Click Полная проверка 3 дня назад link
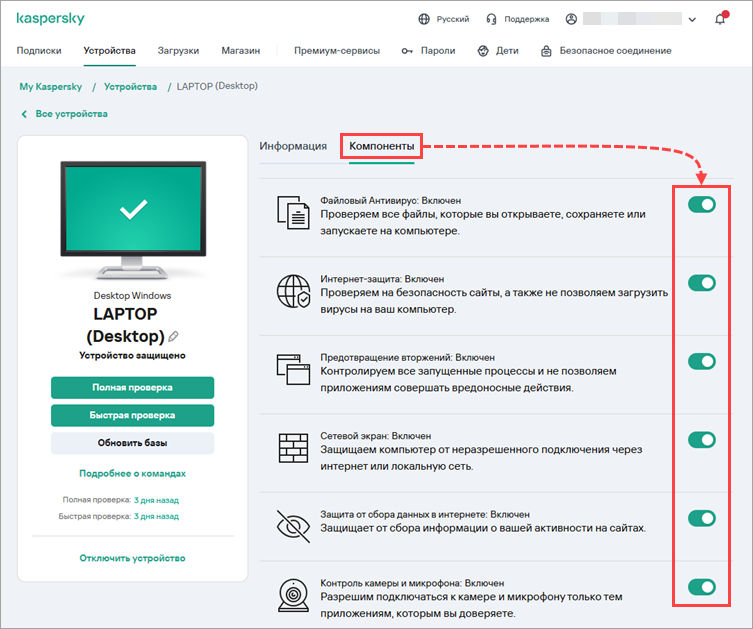 (156, 500)
